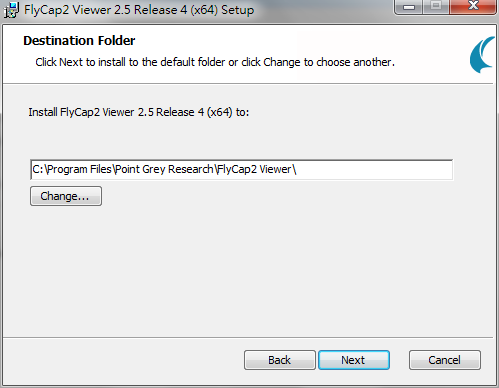Go Back to the previous setup step
The height and width of the screenshot is (388, 499).
coord(279,360)
